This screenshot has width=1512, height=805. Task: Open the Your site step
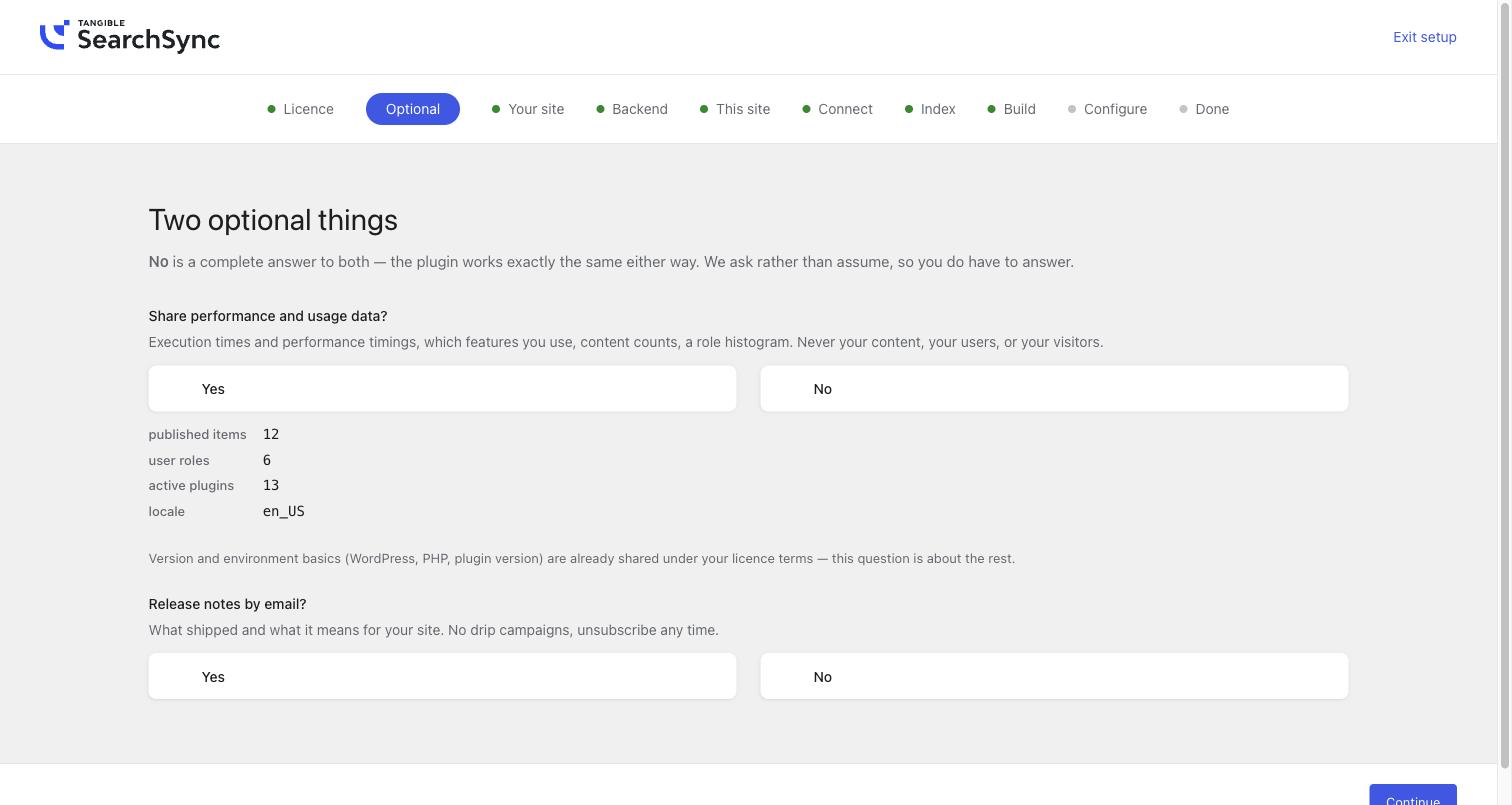tap(528, 109)
